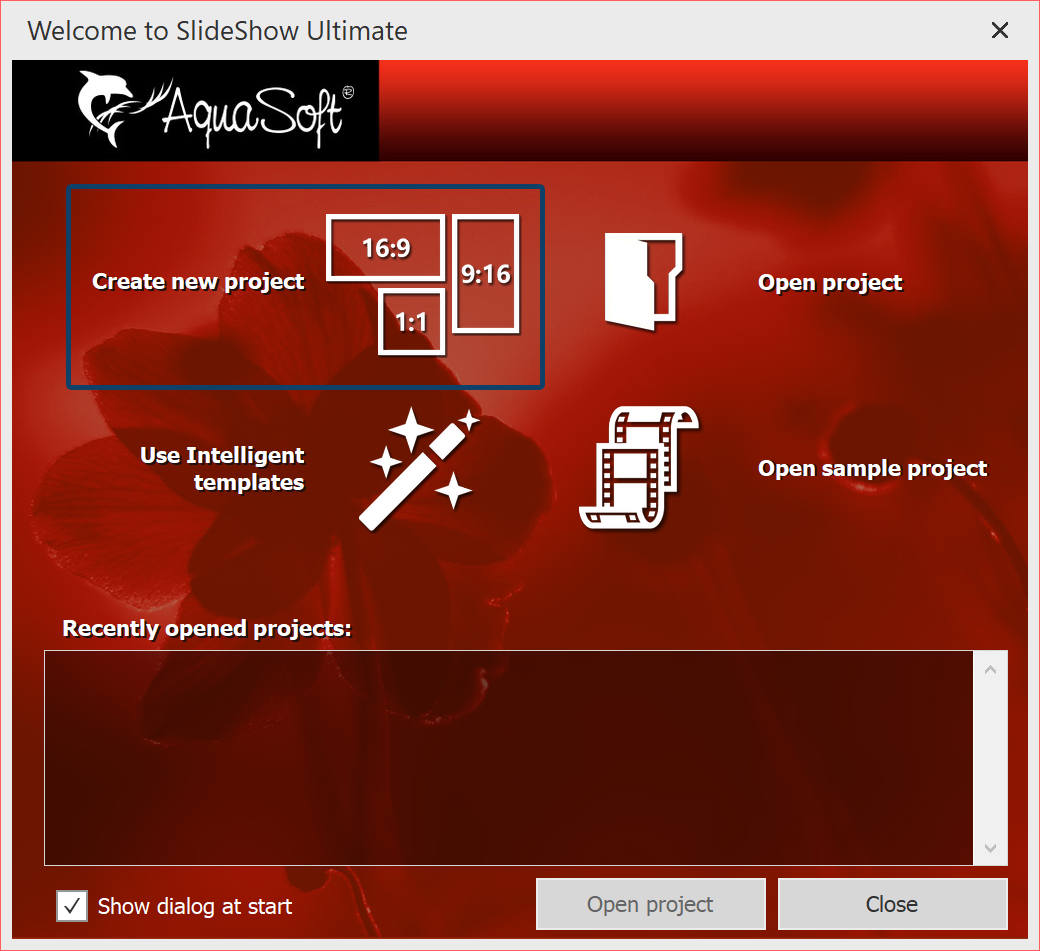Select the 9:16 portrait format icon
1040x951 pixels.
point(485,273)
